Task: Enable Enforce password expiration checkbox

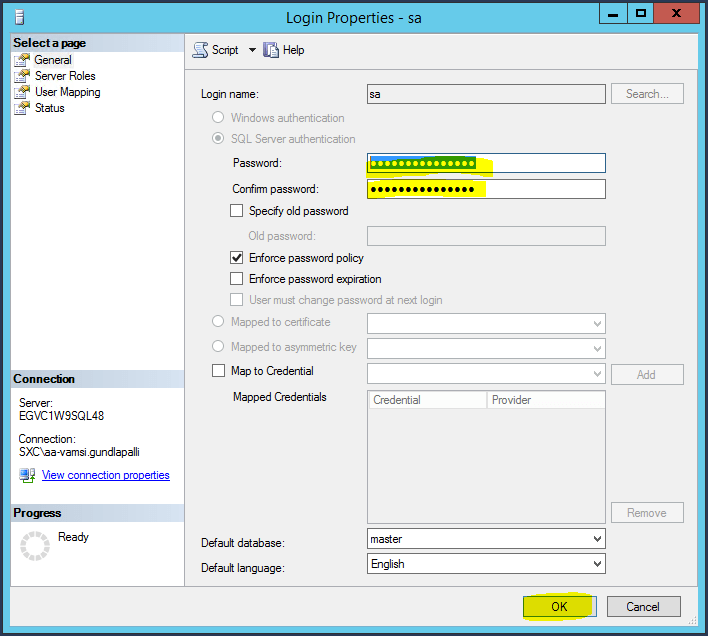Action: (237, 279)
